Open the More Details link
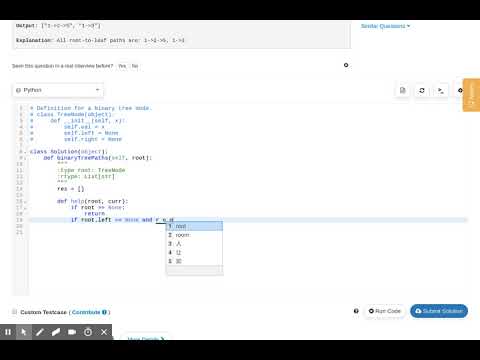Viewport: 480px width, 360px height. (x=146, y=339)
